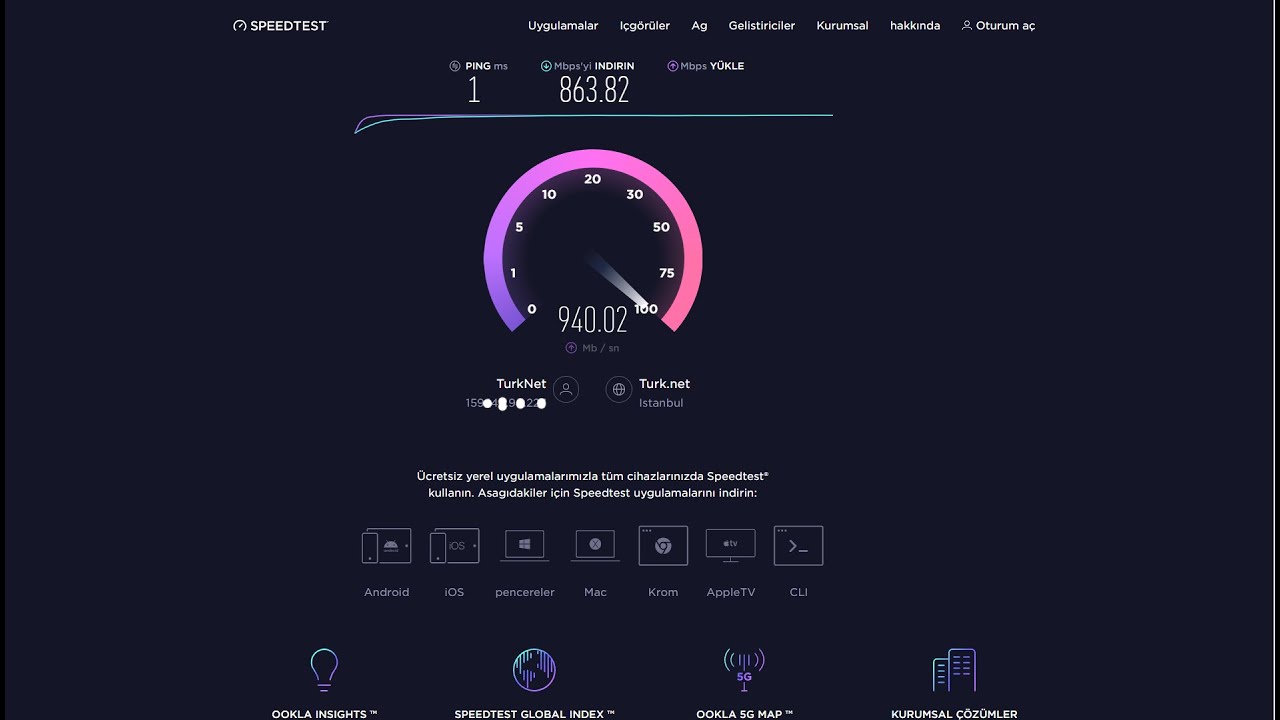Open the Içgörüler menu

click(x=645, y=26)
